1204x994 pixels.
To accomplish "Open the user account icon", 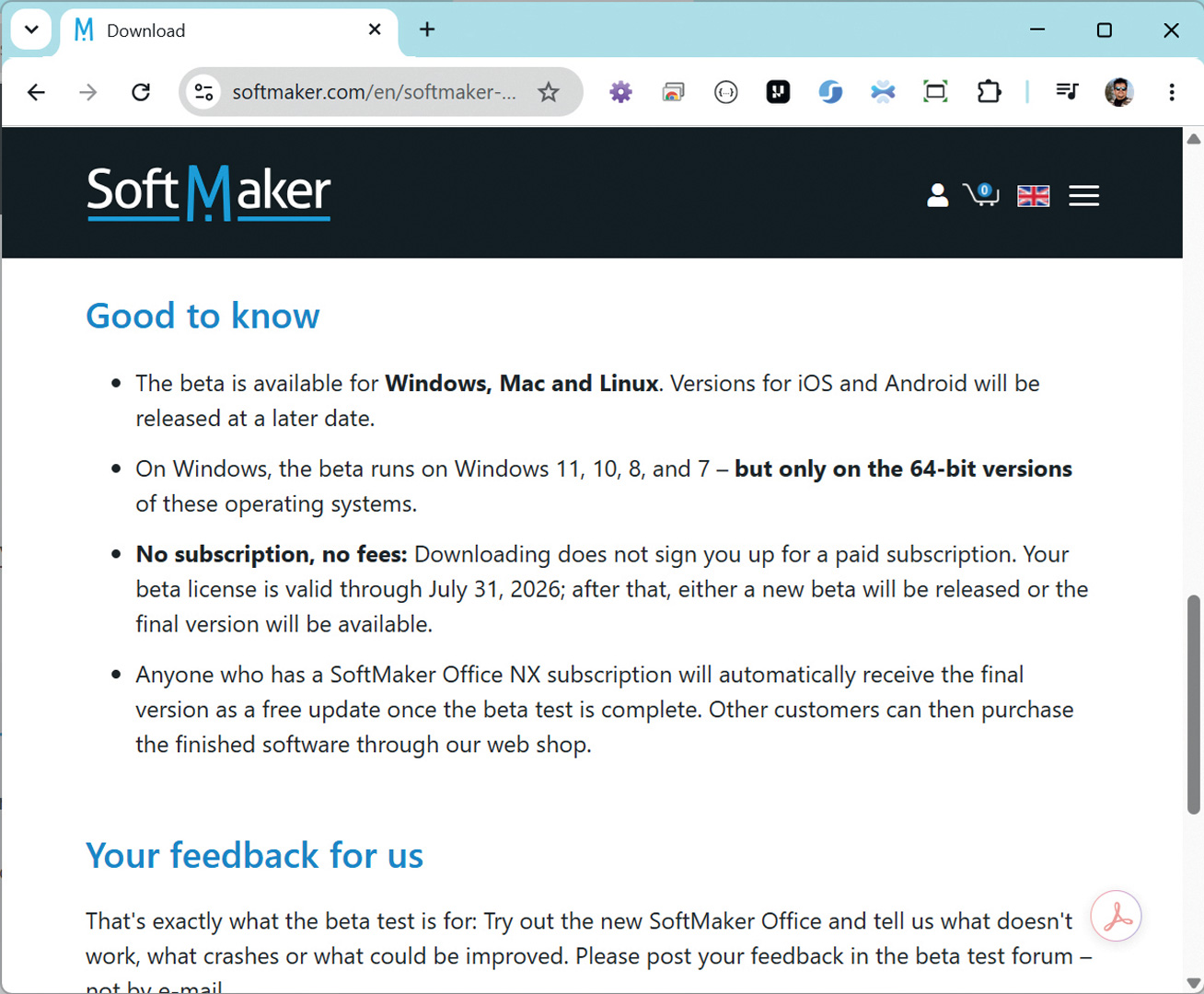I will (x=938, y=195).
